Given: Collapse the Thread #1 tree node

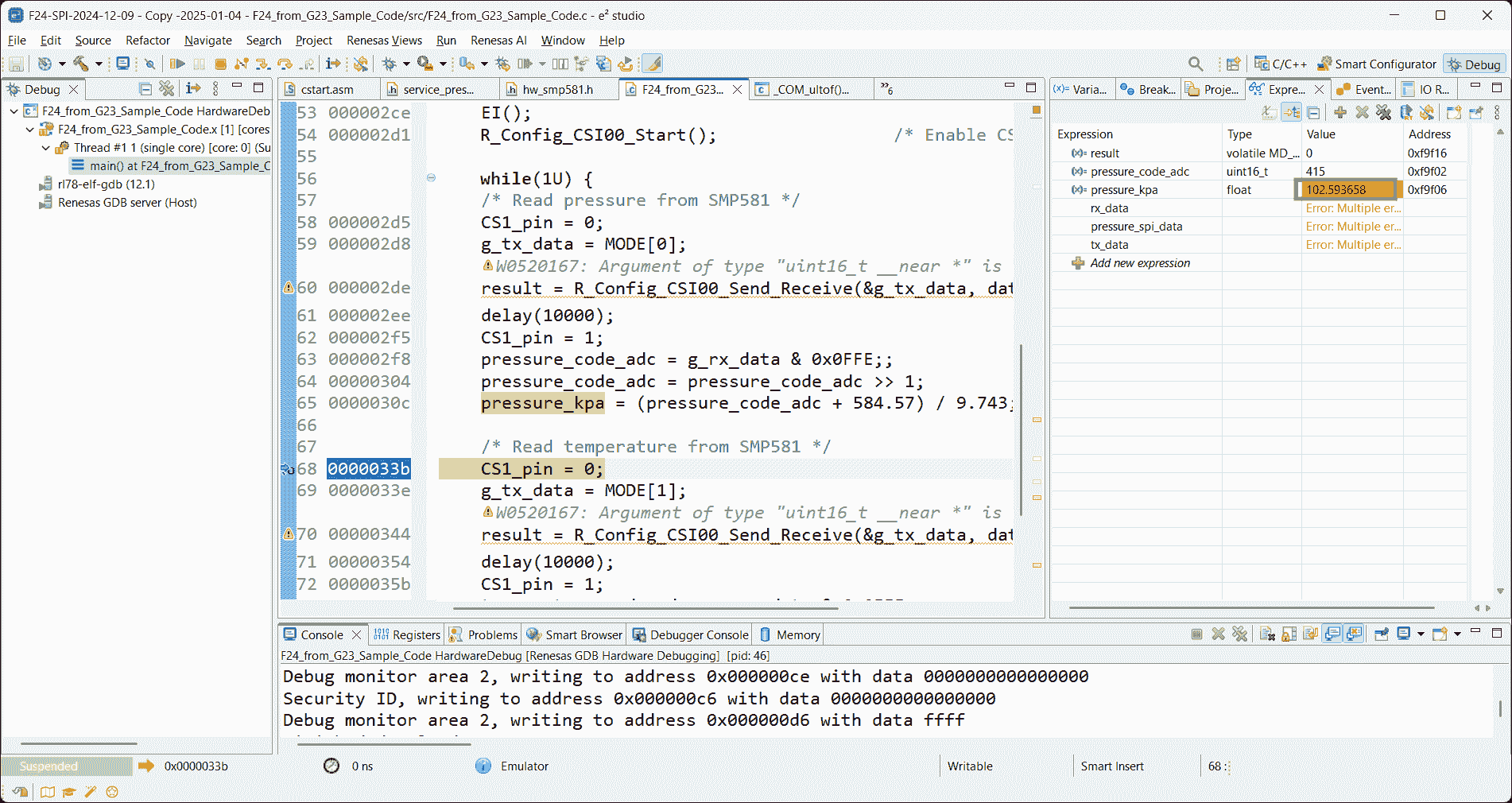Looking at the screenshot, I should pos(46,148).
